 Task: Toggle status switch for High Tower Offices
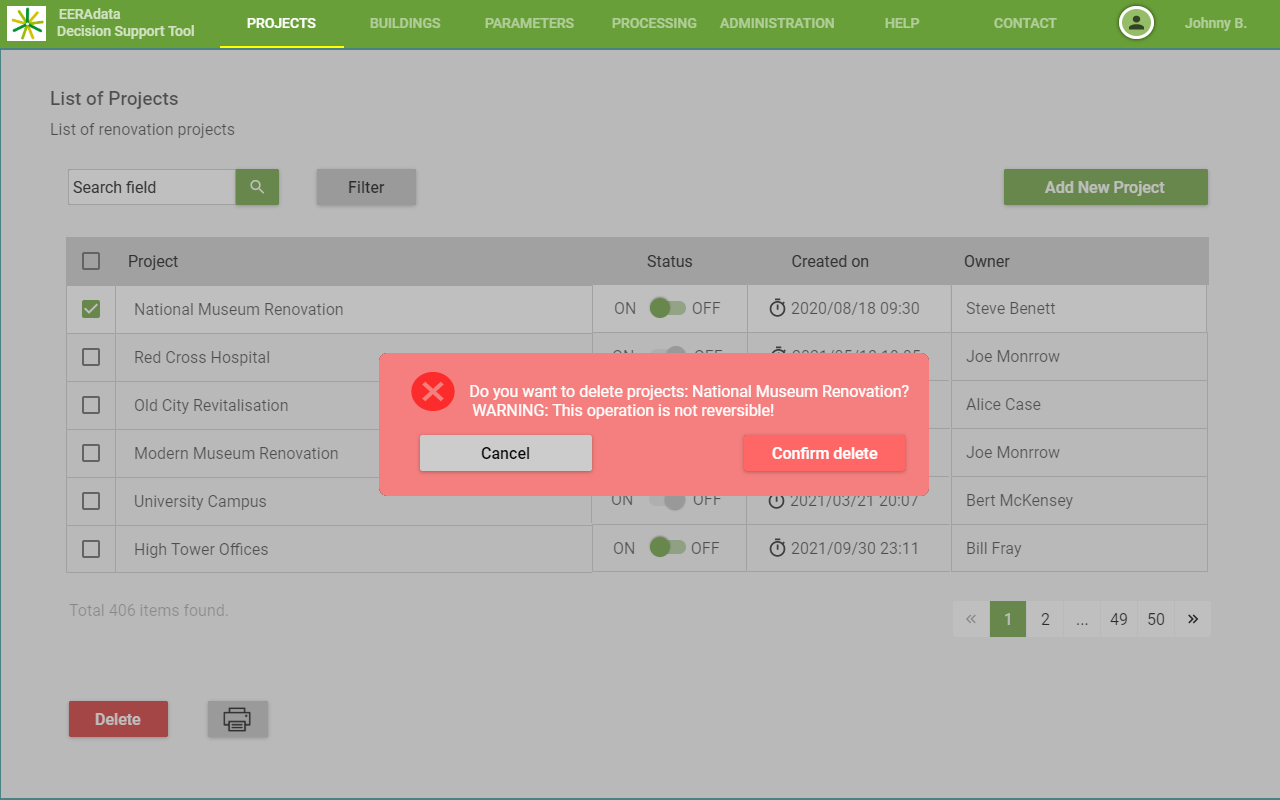pyautogui.click(x=667, y=547)
